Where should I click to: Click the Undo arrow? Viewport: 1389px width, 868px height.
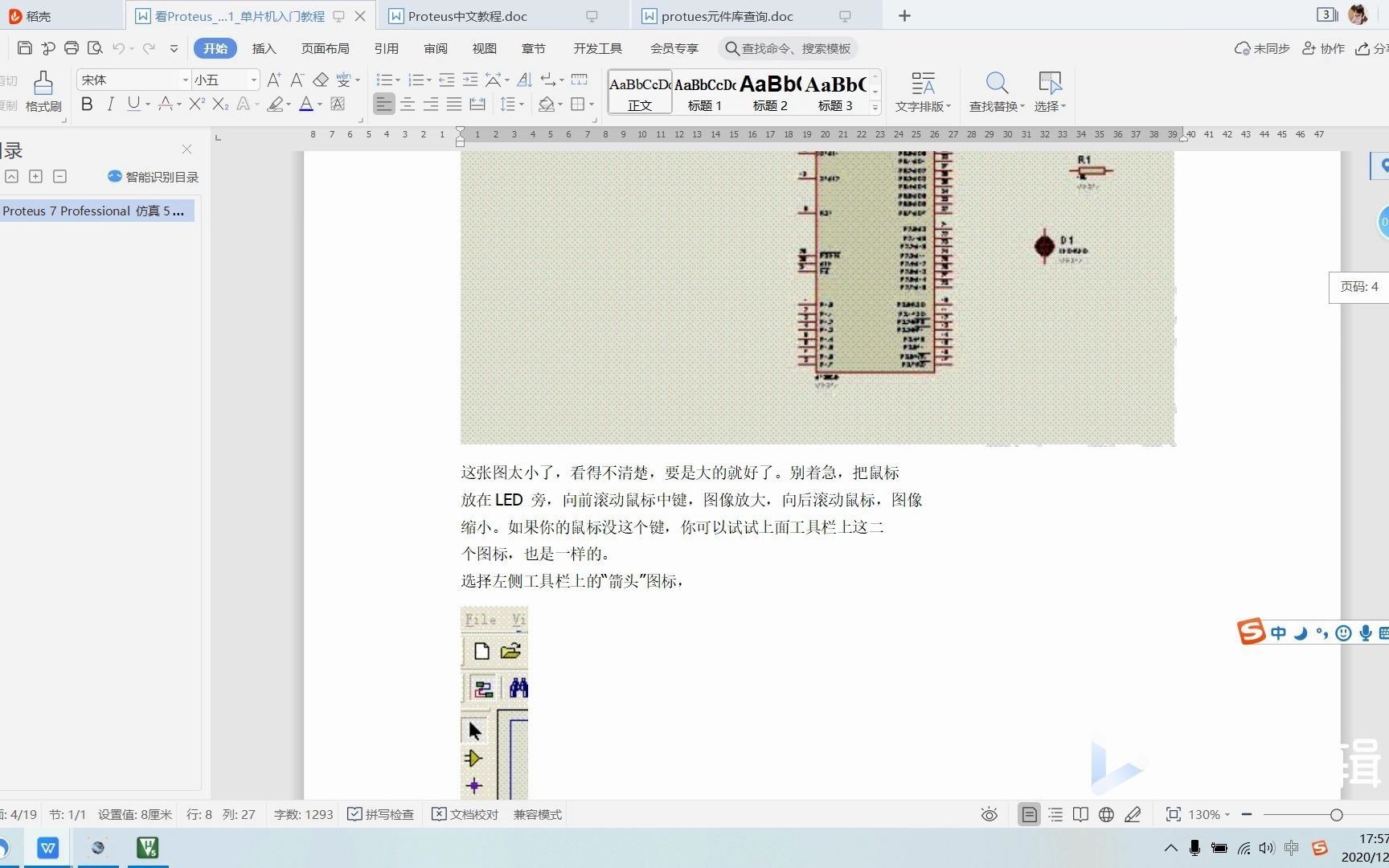(118, 48)
